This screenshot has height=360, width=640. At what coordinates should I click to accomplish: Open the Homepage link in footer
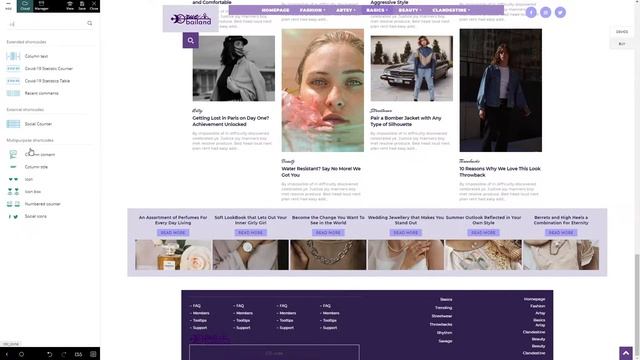534,299
